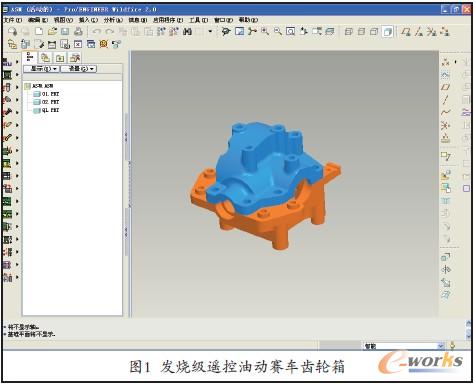Viewport: 473px width, 384px height.
Task: Click the Find binoculars icon
Action: point(187,31)
